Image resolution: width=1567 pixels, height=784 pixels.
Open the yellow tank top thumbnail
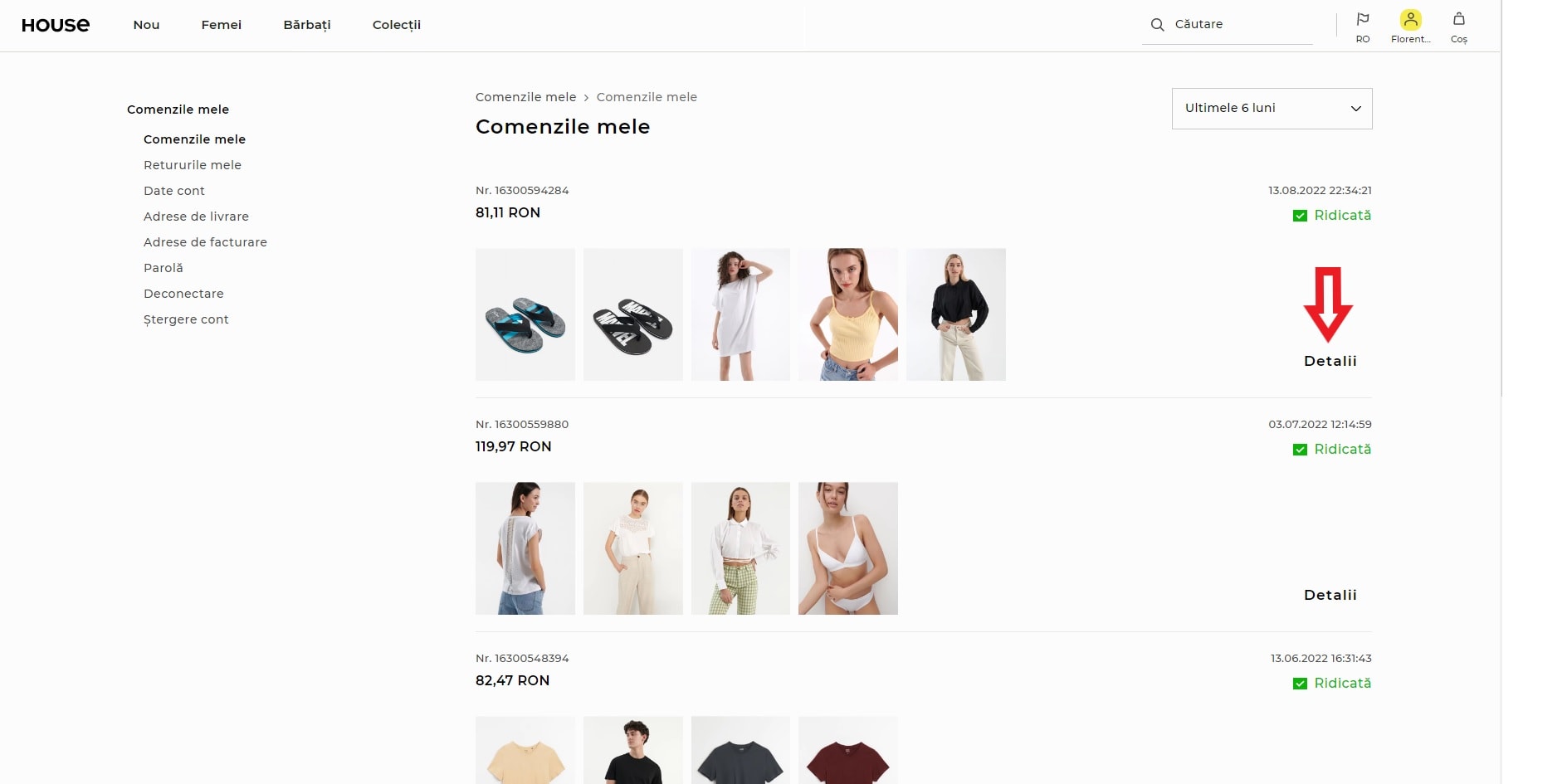[x=848, y=314]
